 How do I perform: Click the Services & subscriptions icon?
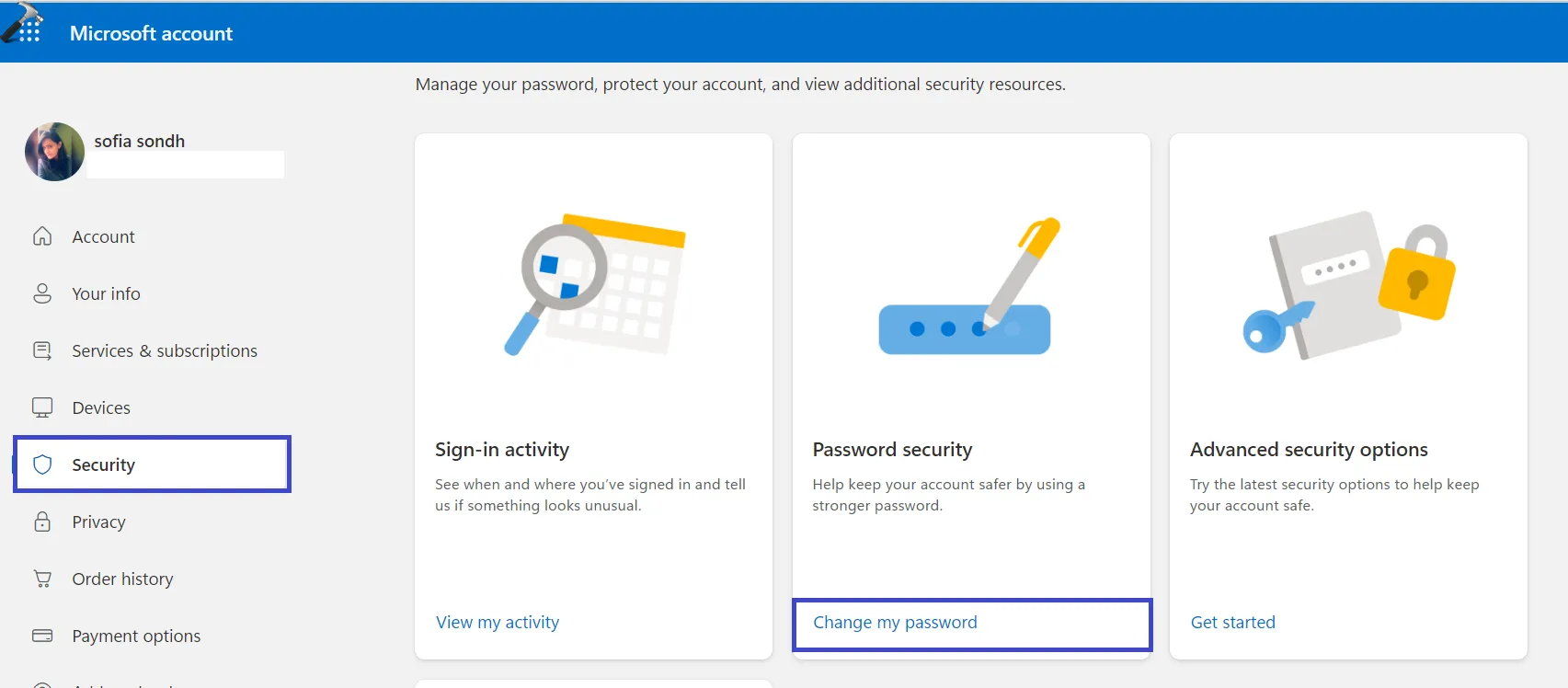tap(42, 350)
